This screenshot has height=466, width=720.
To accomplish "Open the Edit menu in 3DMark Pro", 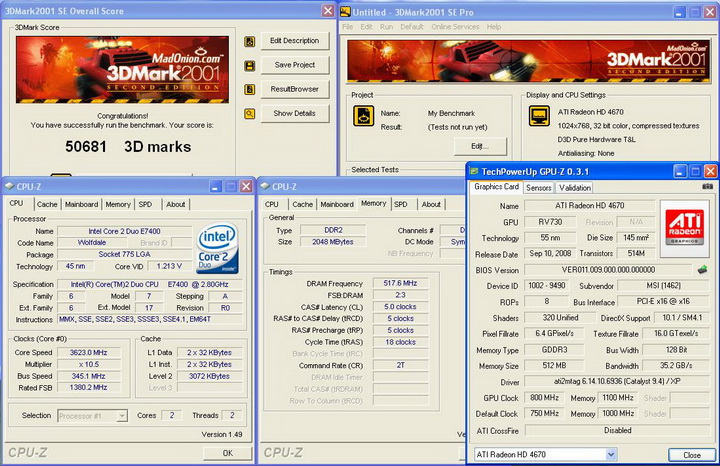I will [366, 27].
